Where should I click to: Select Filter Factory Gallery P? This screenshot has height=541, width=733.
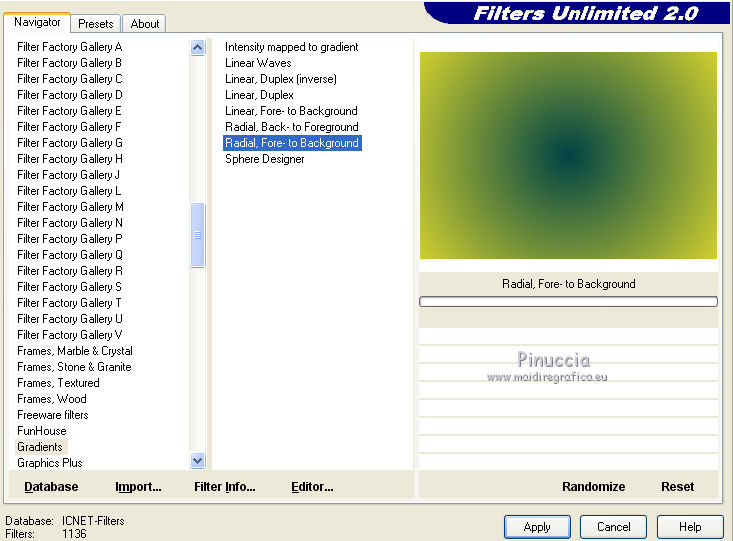70,239
